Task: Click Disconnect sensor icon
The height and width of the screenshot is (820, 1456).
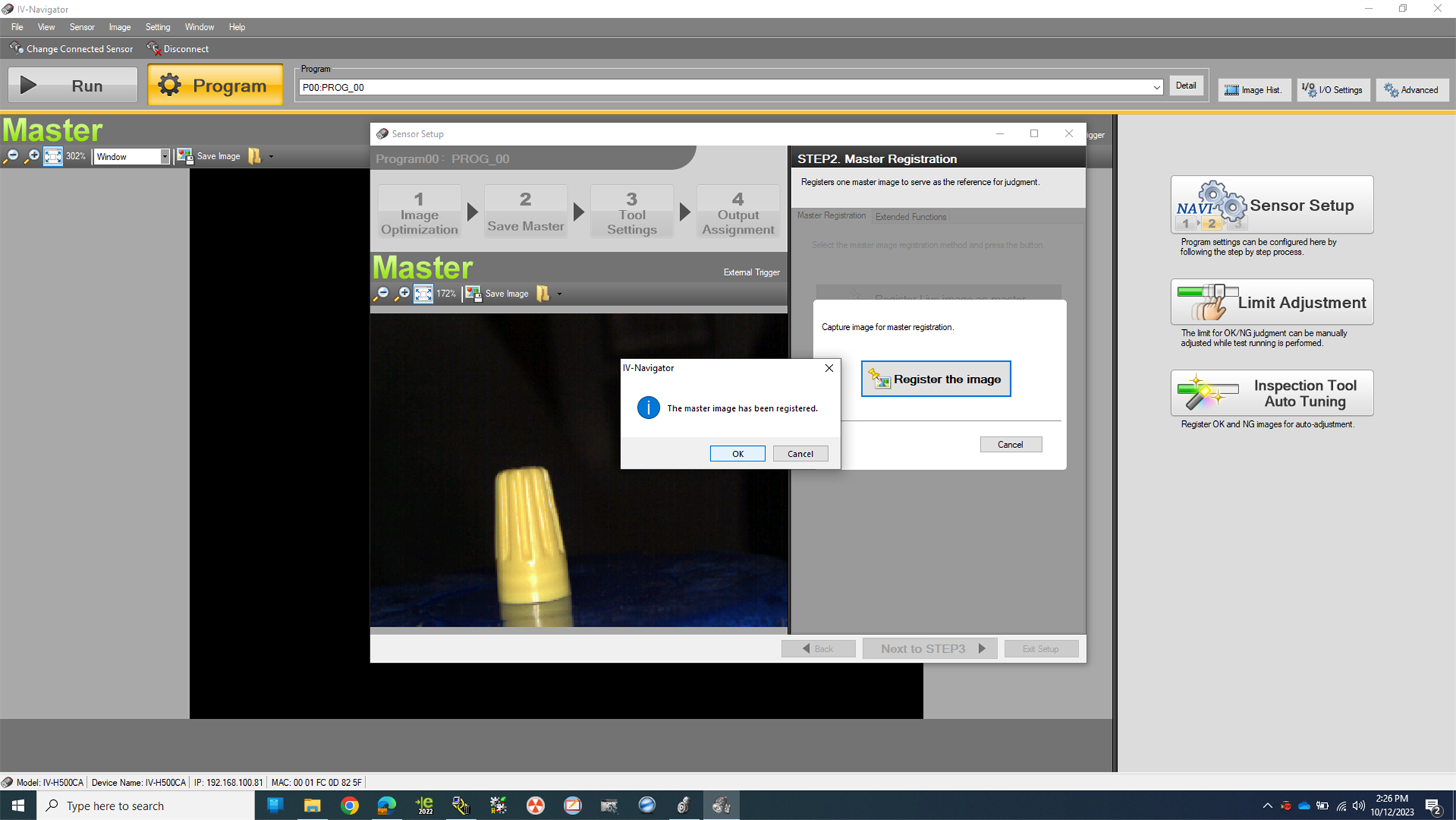Action: click(154, 48)
